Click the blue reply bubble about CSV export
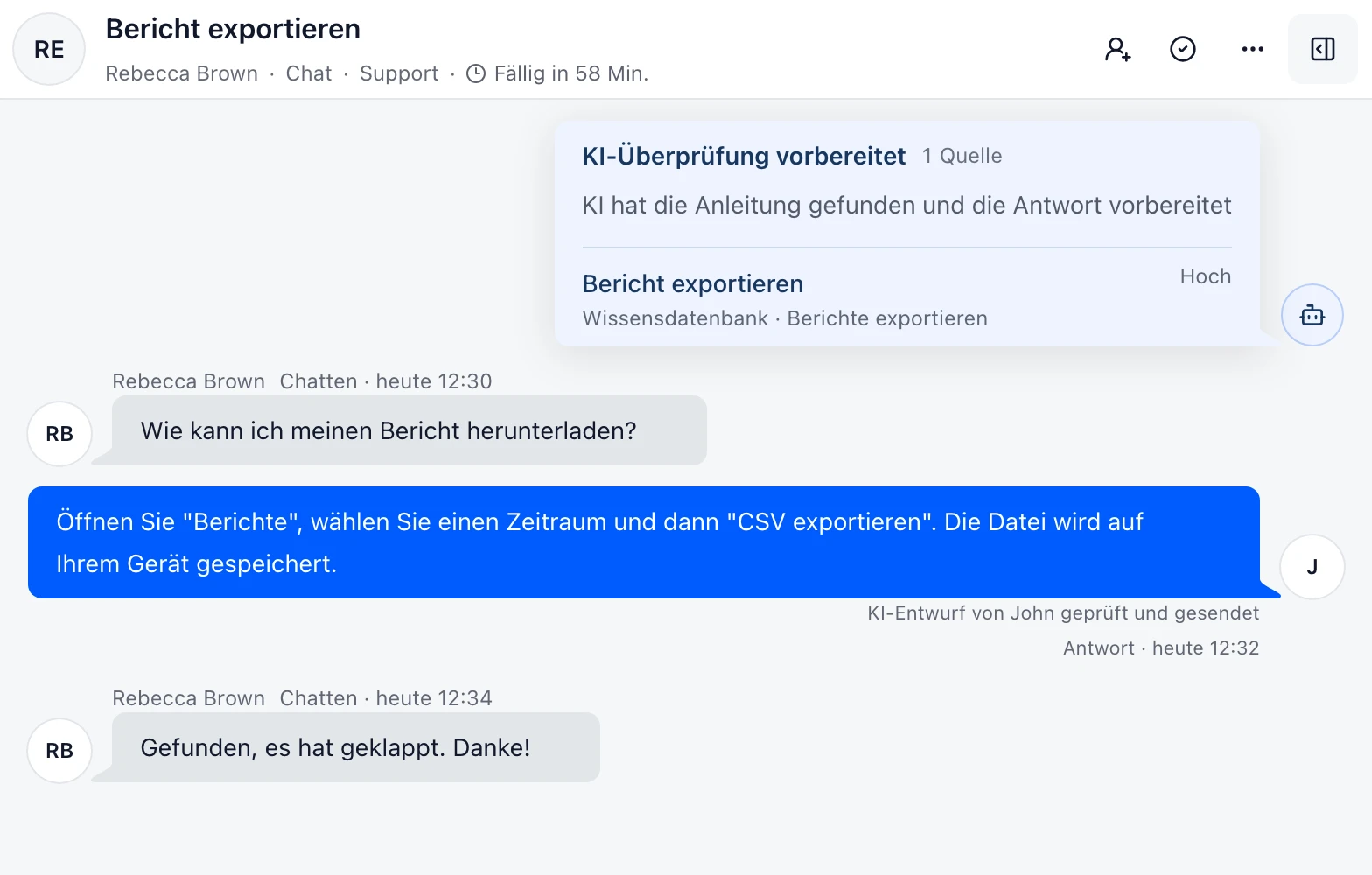 [644, 542]
